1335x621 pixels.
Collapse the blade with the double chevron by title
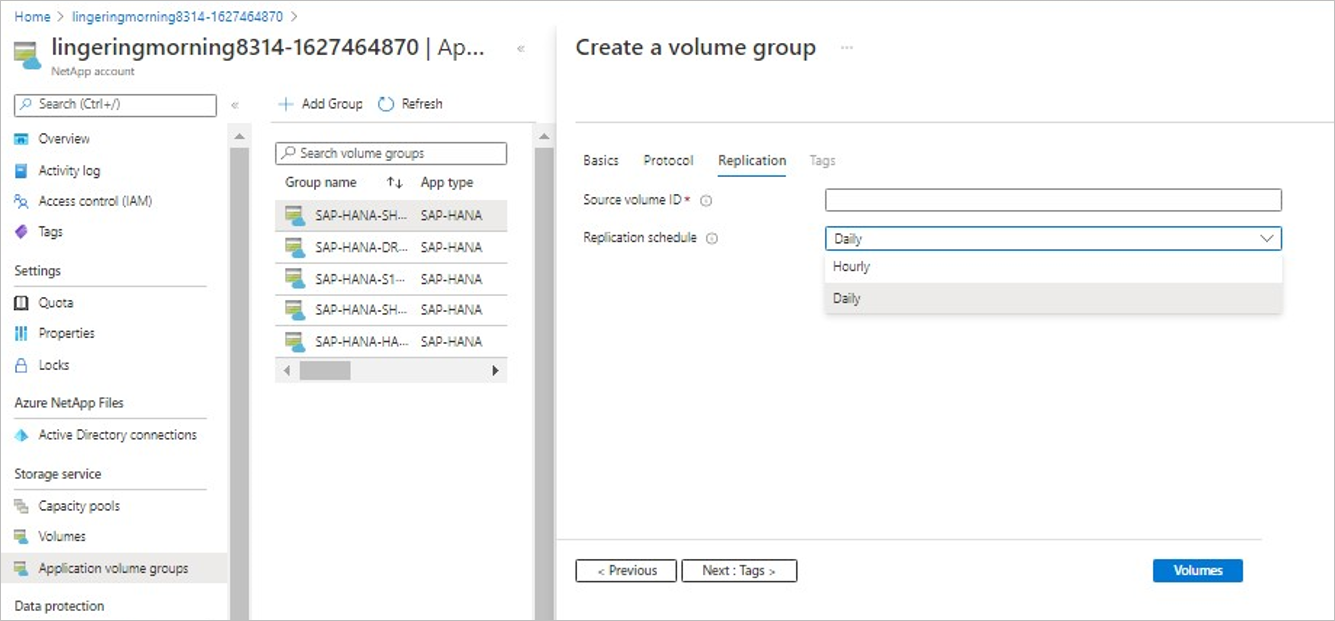pyautogui.click(x=521, y=49)
